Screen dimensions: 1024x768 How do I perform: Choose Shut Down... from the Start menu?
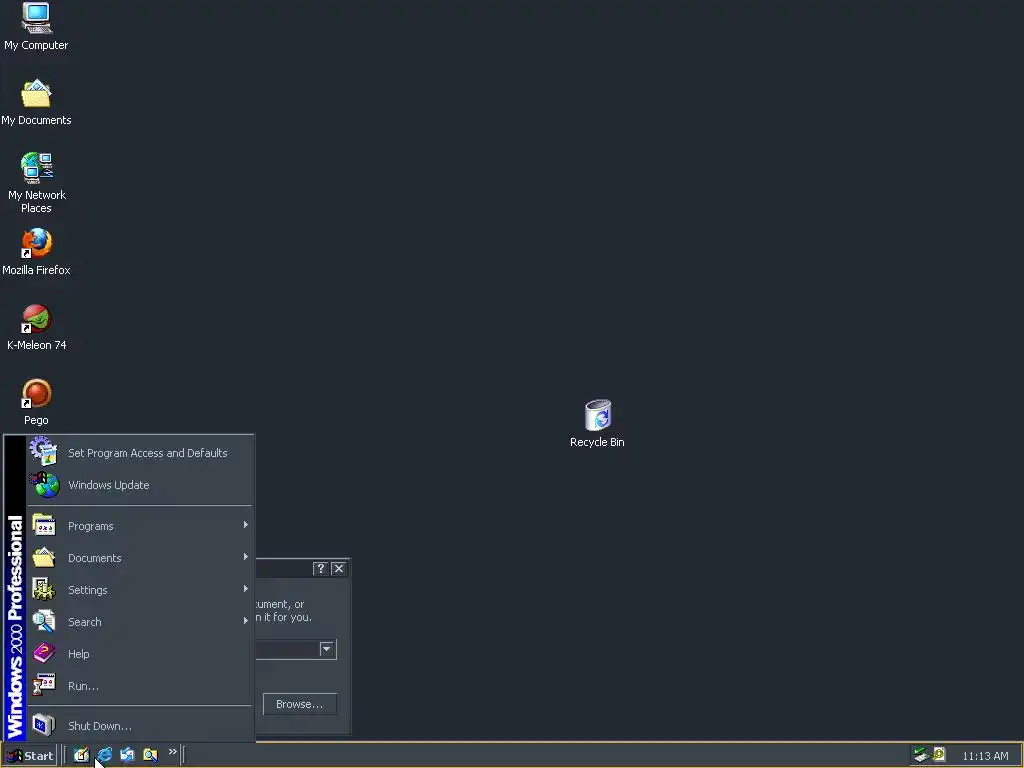[x=140, y=726]
